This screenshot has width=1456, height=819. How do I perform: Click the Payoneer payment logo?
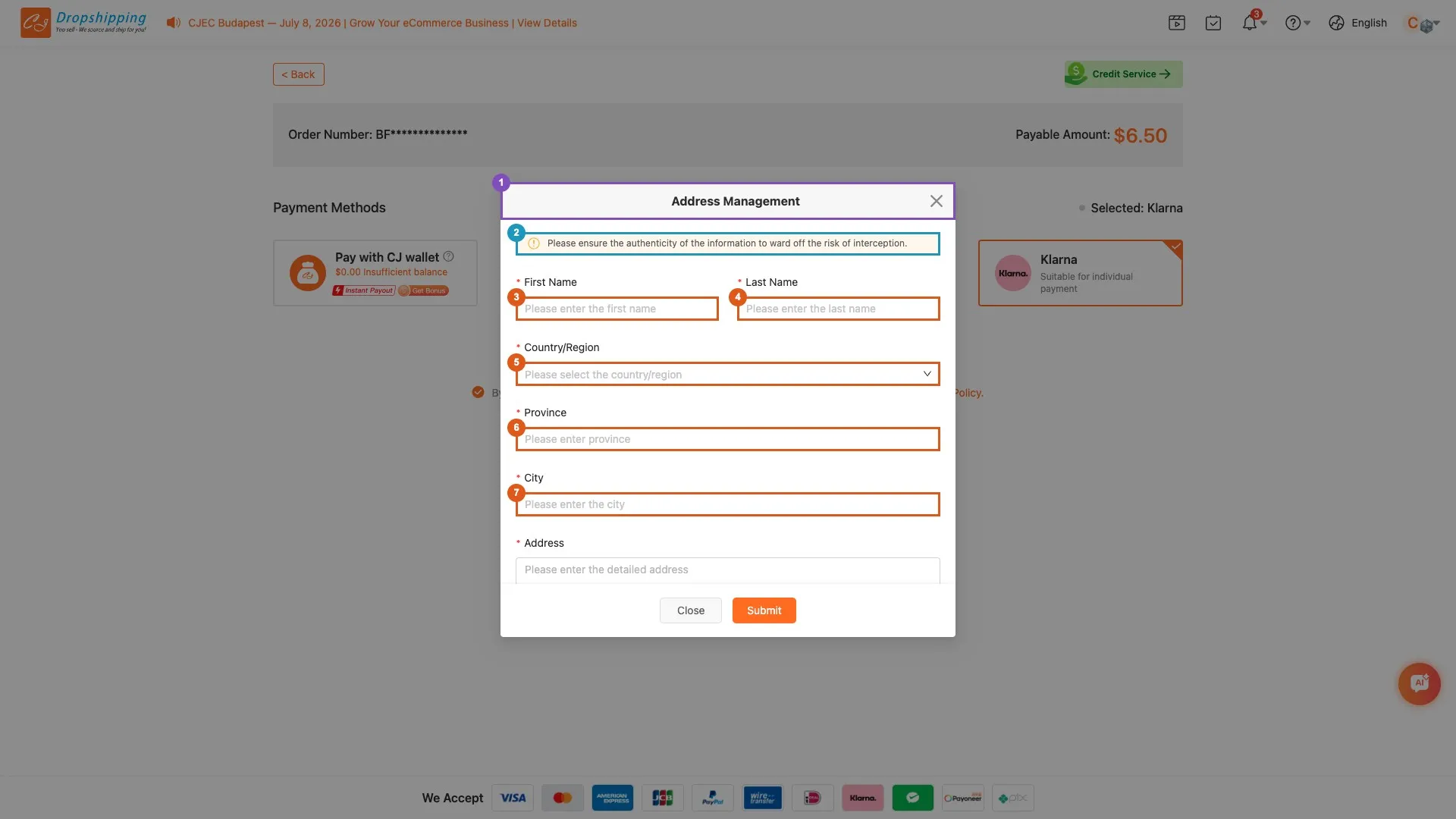963,798
